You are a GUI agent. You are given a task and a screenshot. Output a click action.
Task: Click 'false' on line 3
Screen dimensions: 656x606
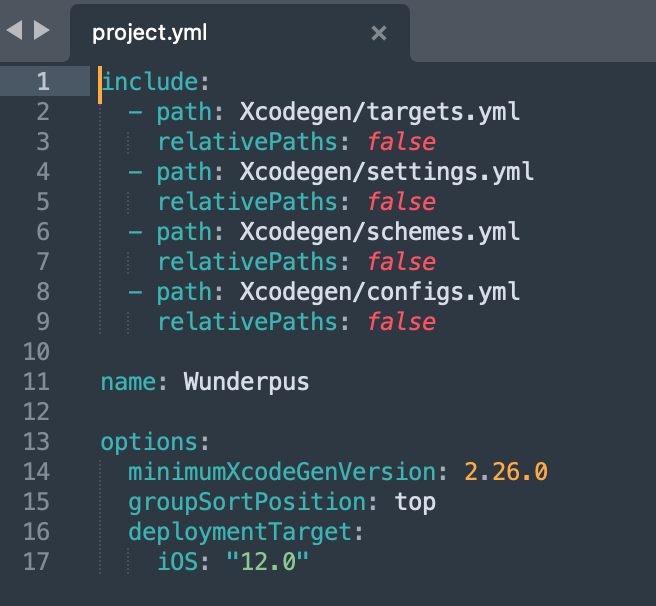[x=402, y=142]
